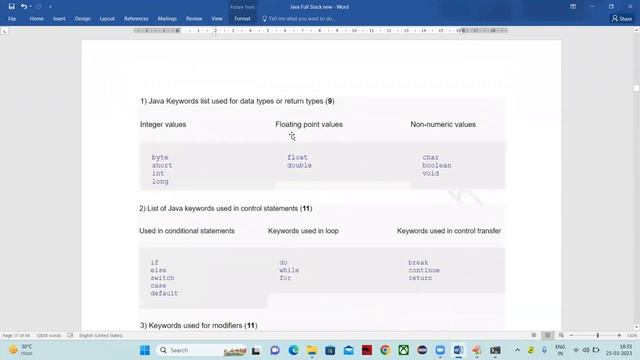Open Task View from taskbar
Screen dimensions: 640x360
(256, 350)
